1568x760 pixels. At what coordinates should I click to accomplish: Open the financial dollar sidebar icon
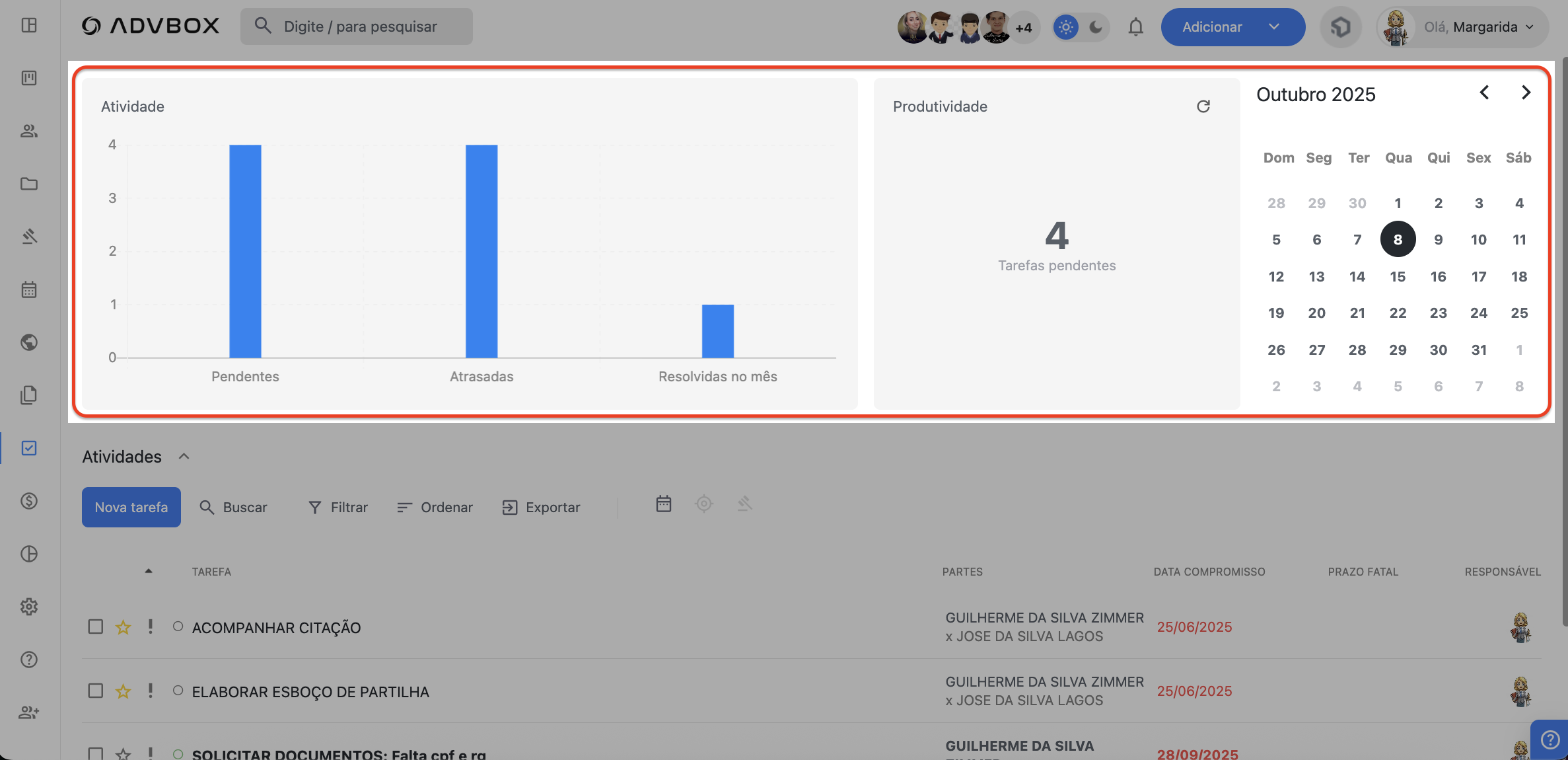click(x=29, y=501)
